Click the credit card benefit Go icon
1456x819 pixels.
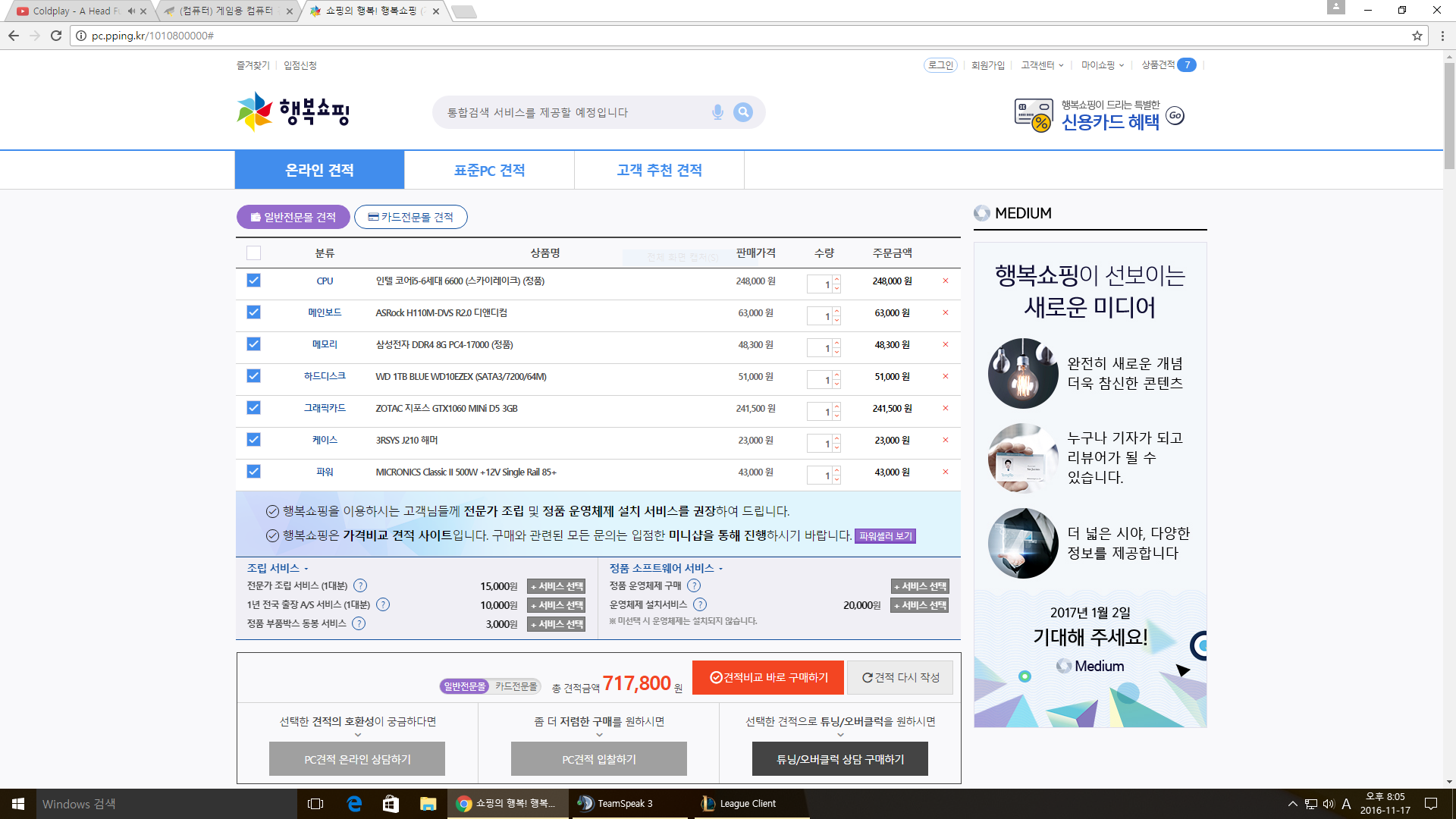tap(1175, 115)
